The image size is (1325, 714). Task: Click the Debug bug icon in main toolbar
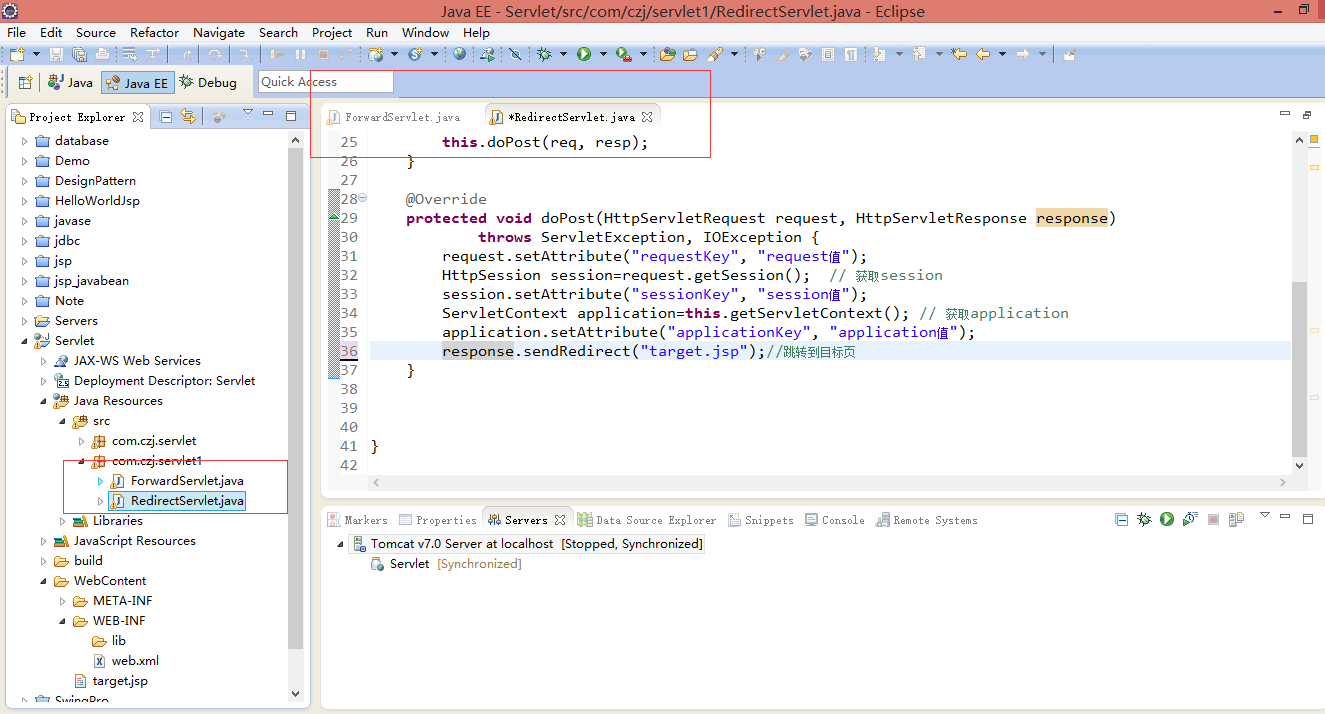[545, 54]
